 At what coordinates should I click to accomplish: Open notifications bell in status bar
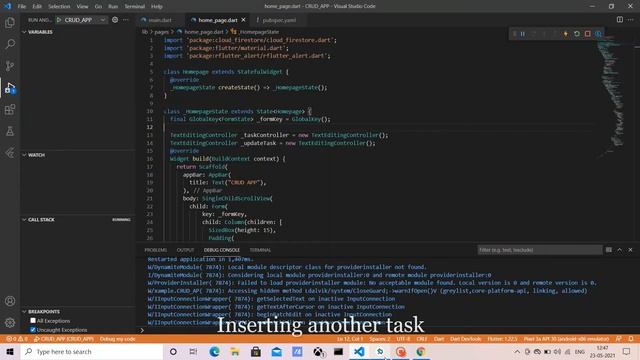631,339
